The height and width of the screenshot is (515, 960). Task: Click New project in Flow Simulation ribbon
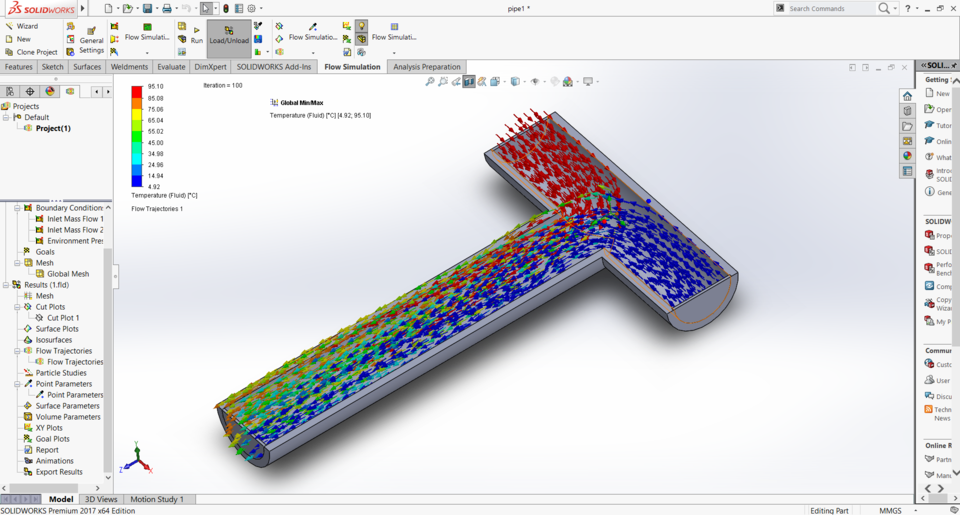18,39
